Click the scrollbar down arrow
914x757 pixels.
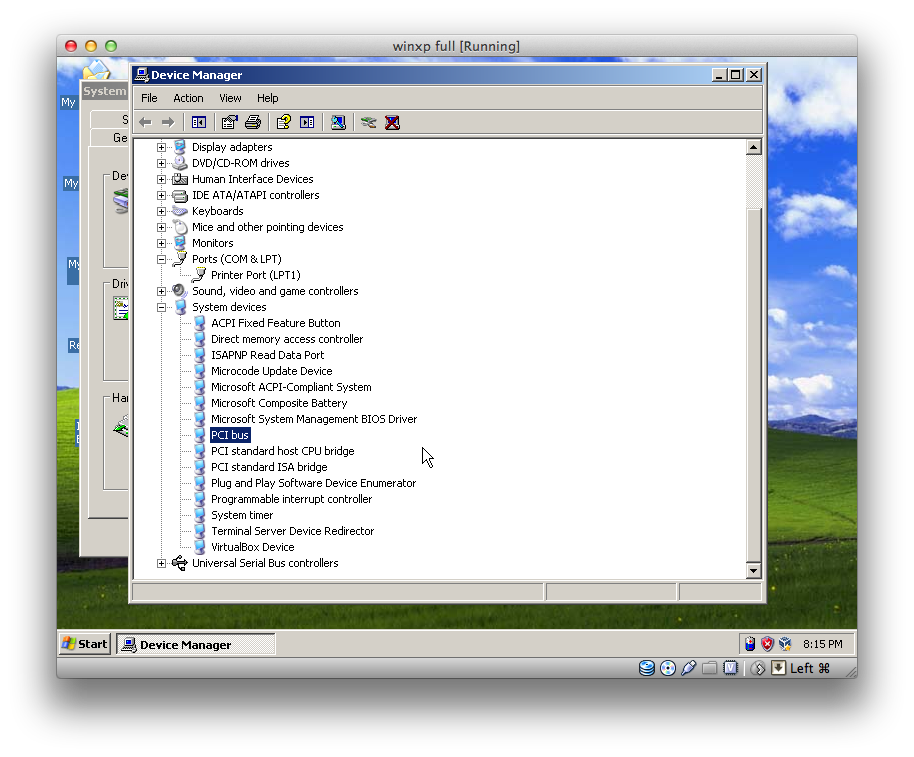tap(754, 571)
